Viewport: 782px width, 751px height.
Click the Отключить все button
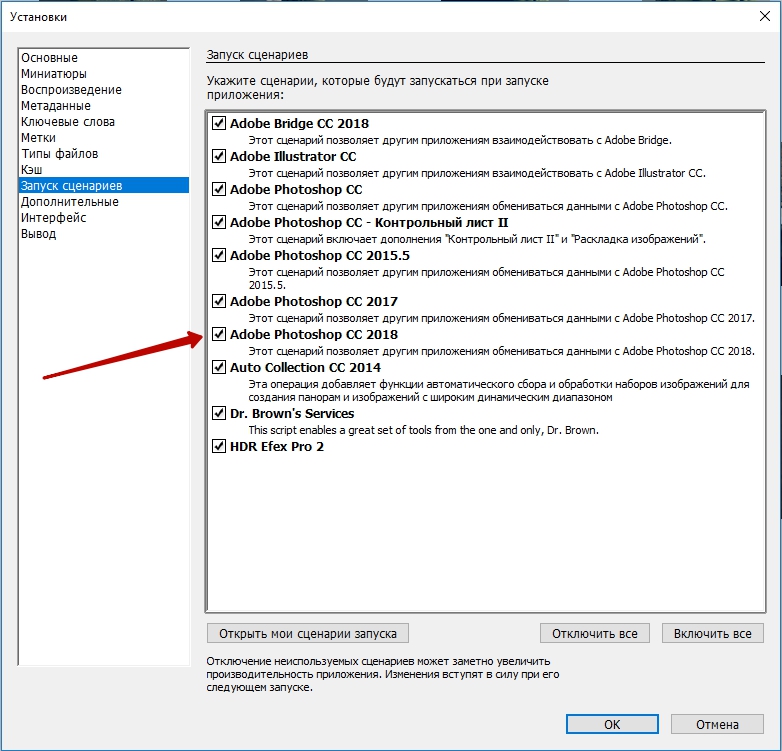[x=594, y=633]
